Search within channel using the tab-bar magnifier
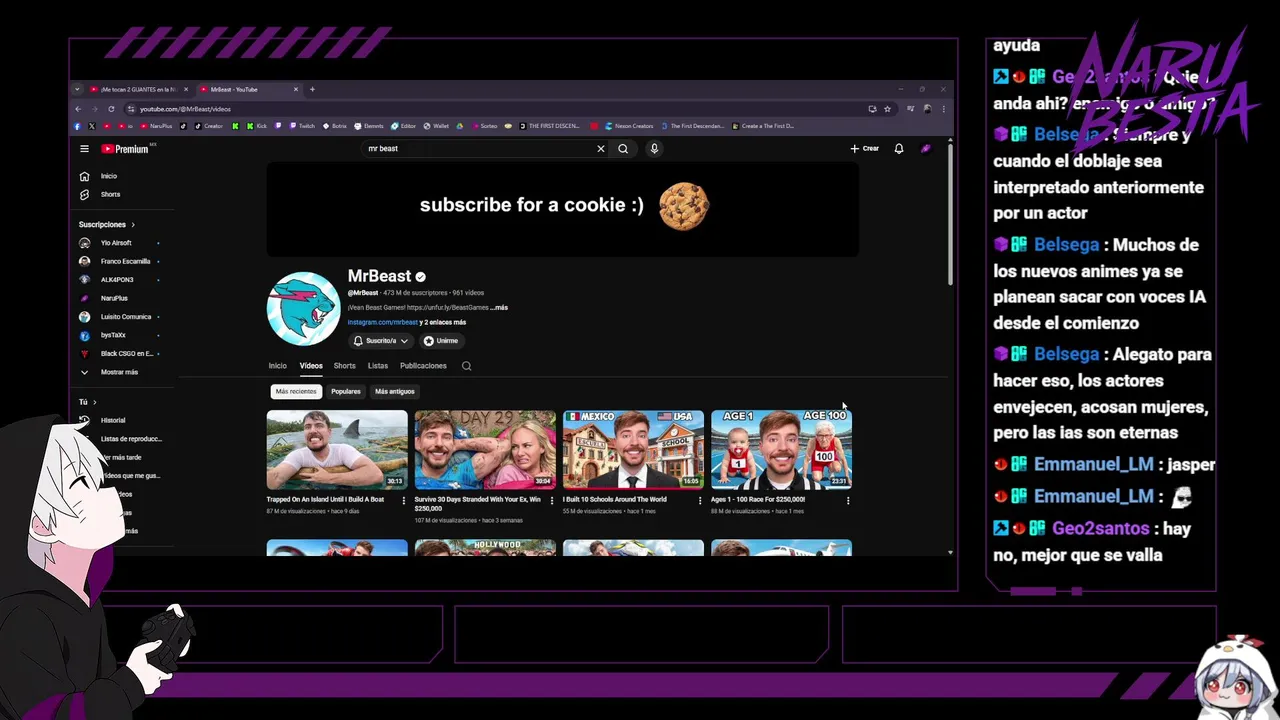The height and width of the screenshot is (720, 1280). 466,366
